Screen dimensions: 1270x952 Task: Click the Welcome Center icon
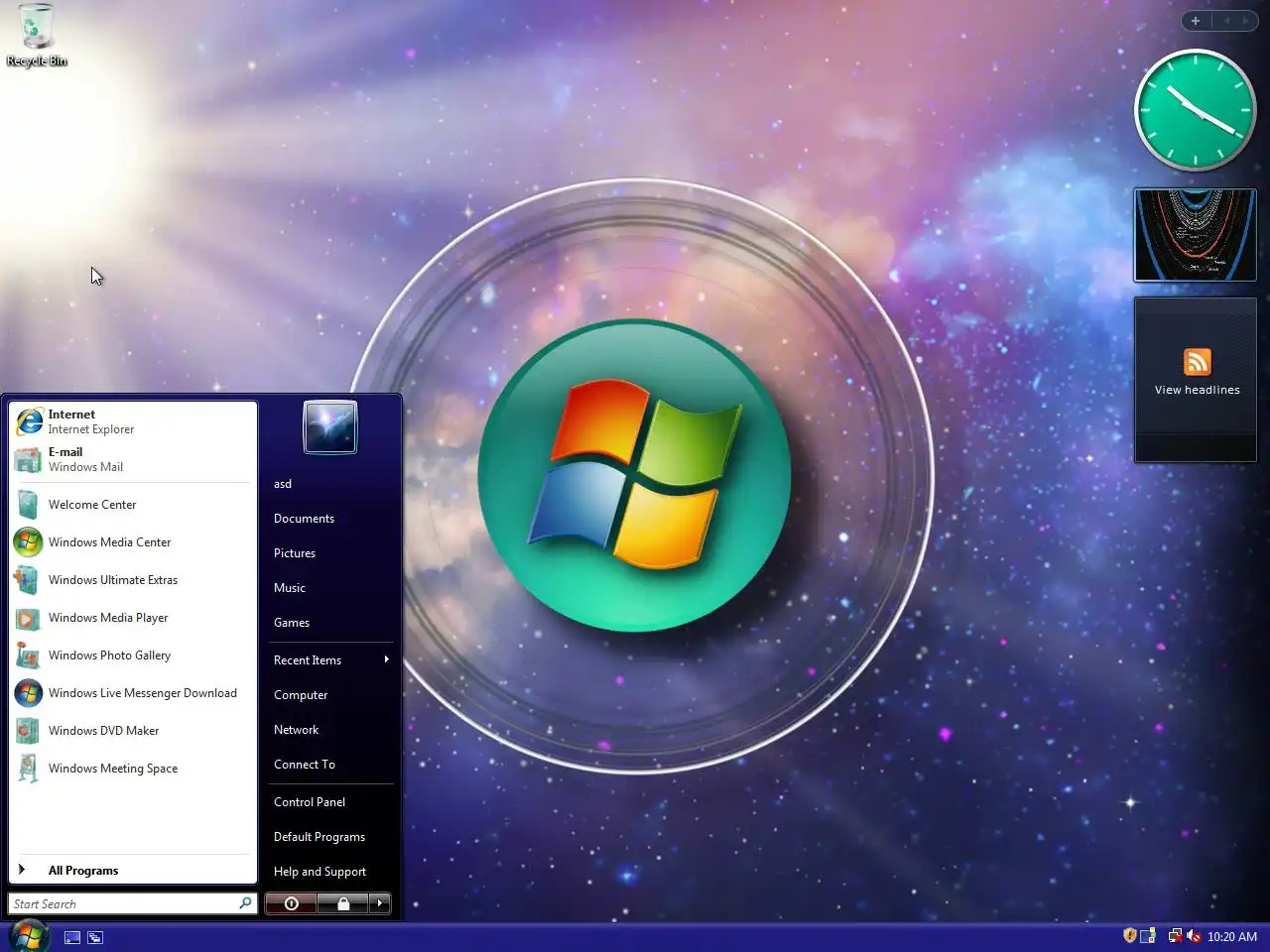[x=29, y=505]
